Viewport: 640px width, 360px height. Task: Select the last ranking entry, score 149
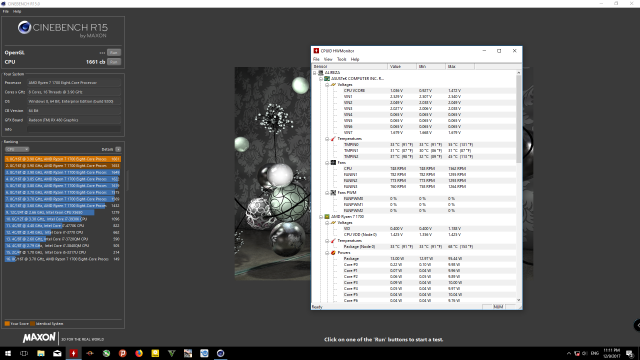coord(63,259)
